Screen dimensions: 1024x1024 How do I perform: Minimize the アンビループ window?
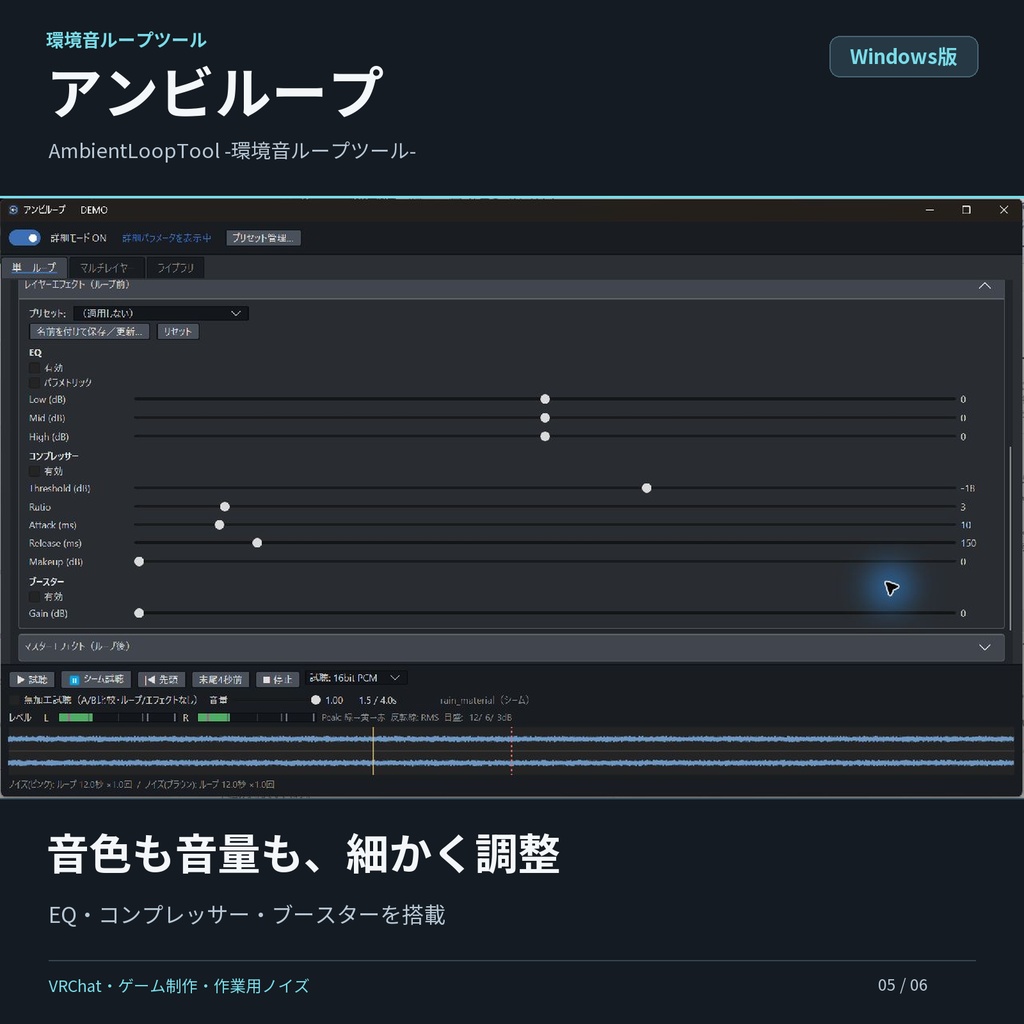click(x=929, y=210)
